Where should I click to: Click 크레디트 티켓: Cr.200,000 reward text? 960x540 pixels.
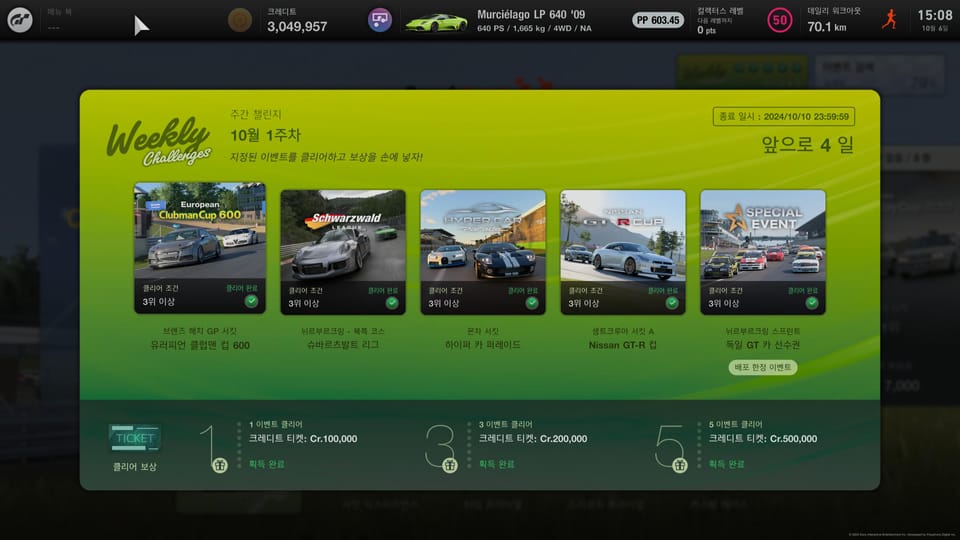point(533,438)
